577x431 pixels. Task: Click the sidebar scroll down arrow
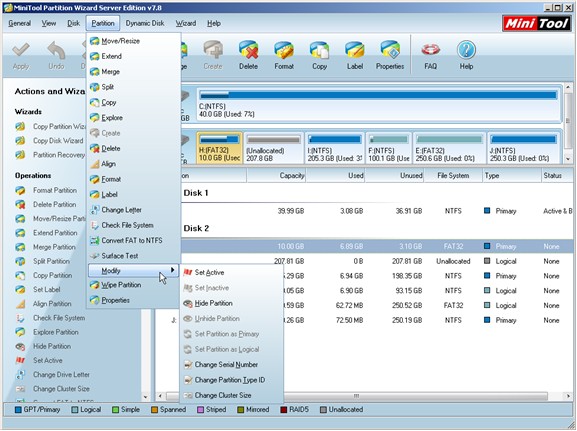[146, 397]
